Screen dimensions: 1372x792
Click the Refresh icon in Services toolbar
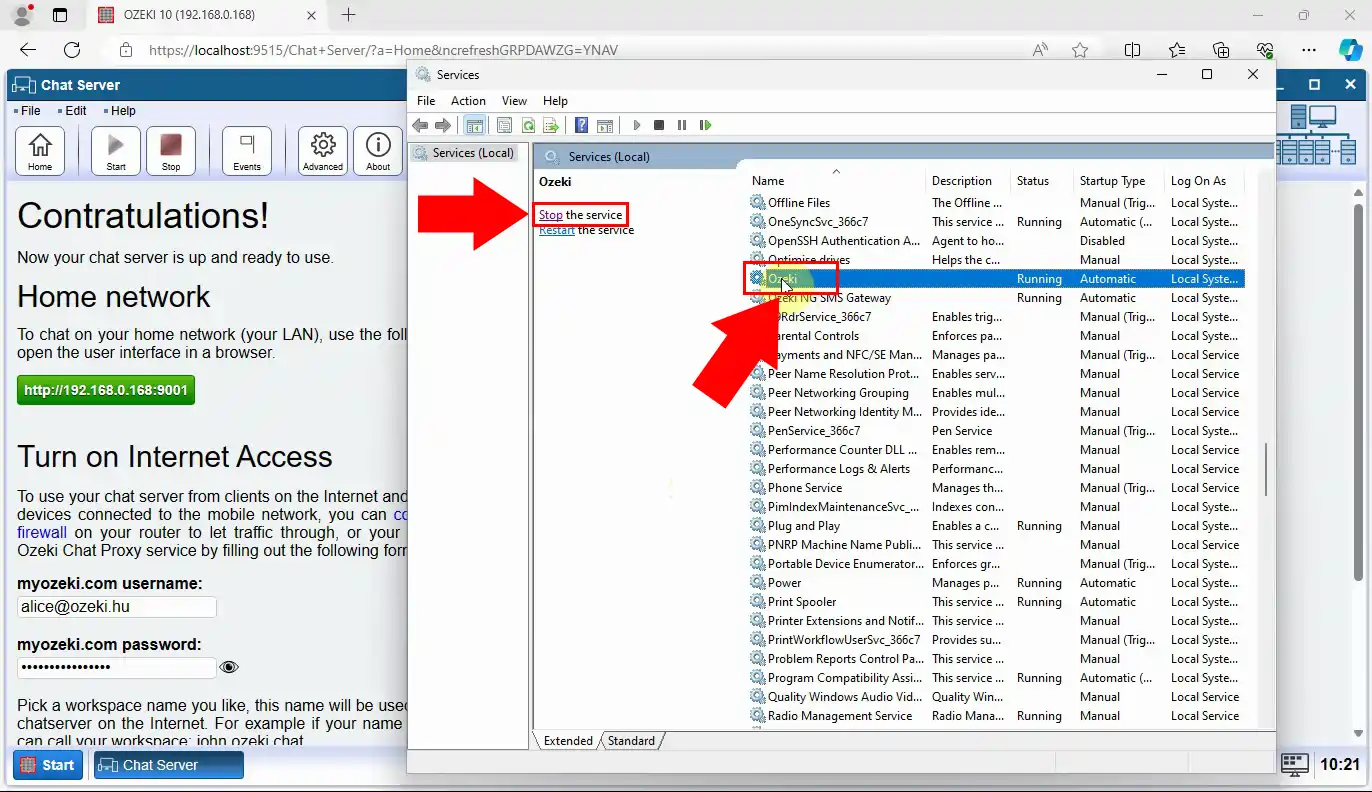[527, 125]
